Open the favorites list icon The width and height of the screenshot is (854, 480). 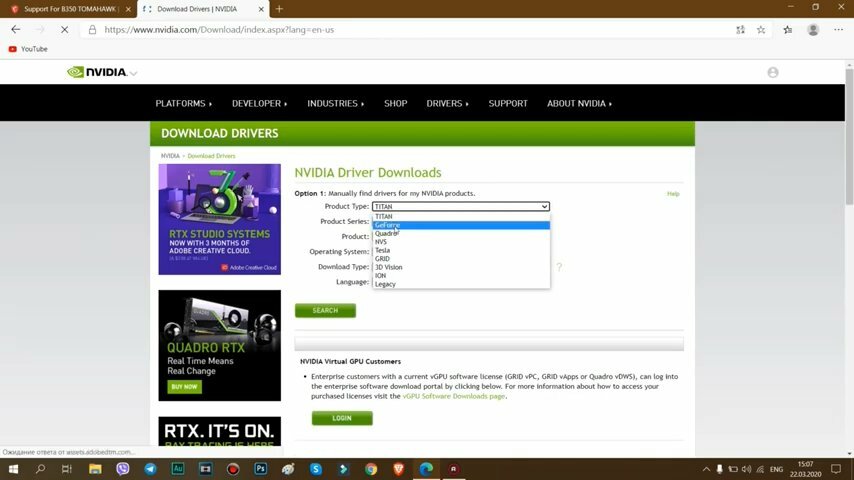(x=788, y=30)
